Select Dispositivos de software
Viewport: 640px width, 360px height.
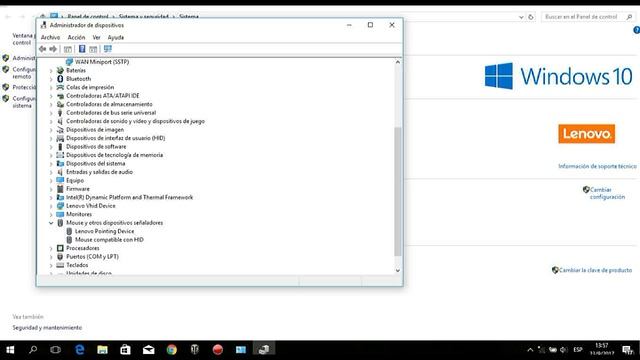click(x=96, y=147)
